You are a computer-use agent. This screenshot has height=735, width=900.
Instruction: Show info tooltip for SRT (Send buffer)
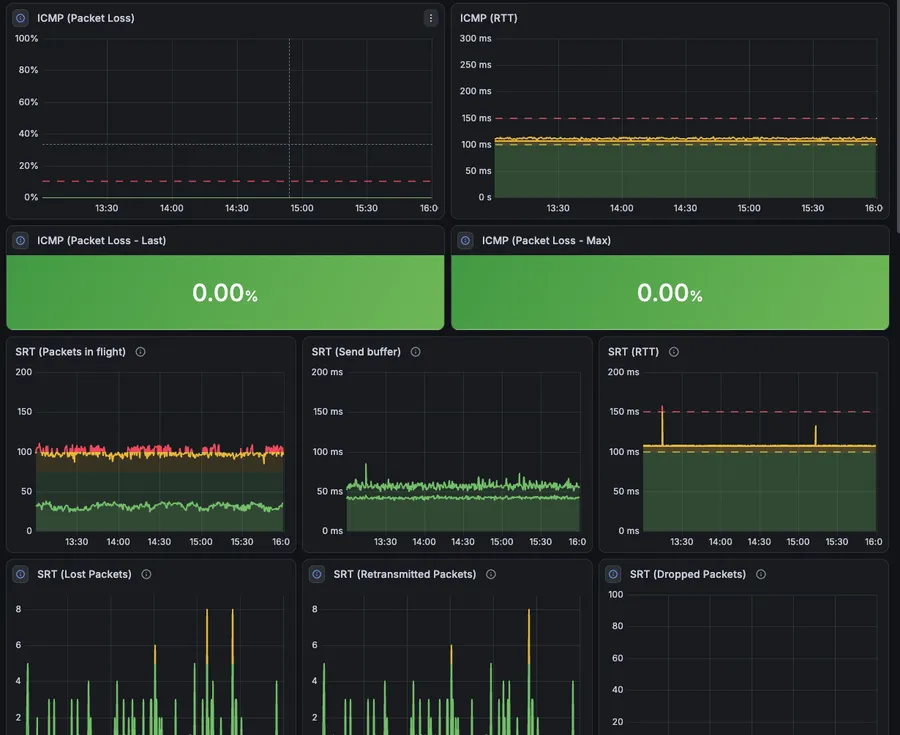coord(416,352)
